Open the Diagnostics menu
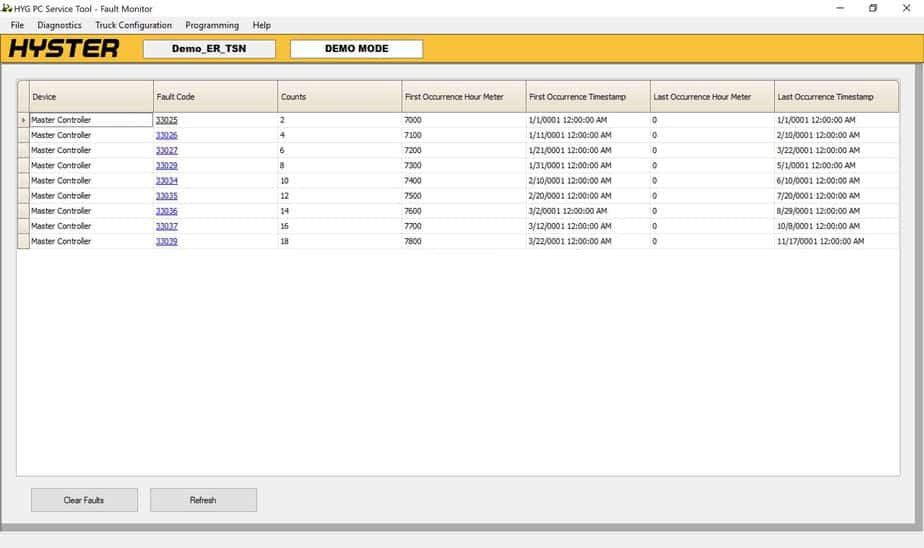The height and width of the screenshot is (548, 924). click(x=59, y=25)
